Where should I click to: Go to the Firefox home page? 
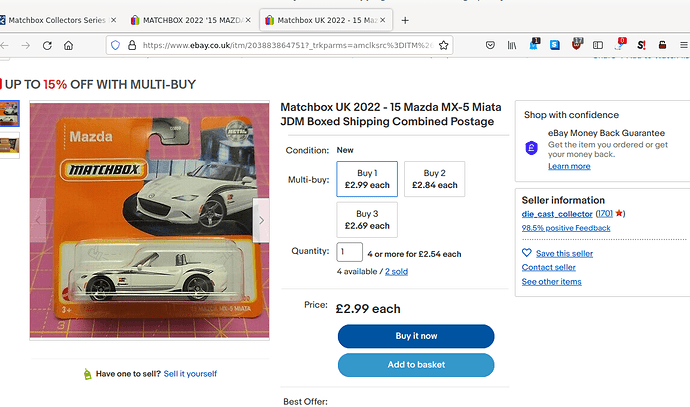pos(68,45)
